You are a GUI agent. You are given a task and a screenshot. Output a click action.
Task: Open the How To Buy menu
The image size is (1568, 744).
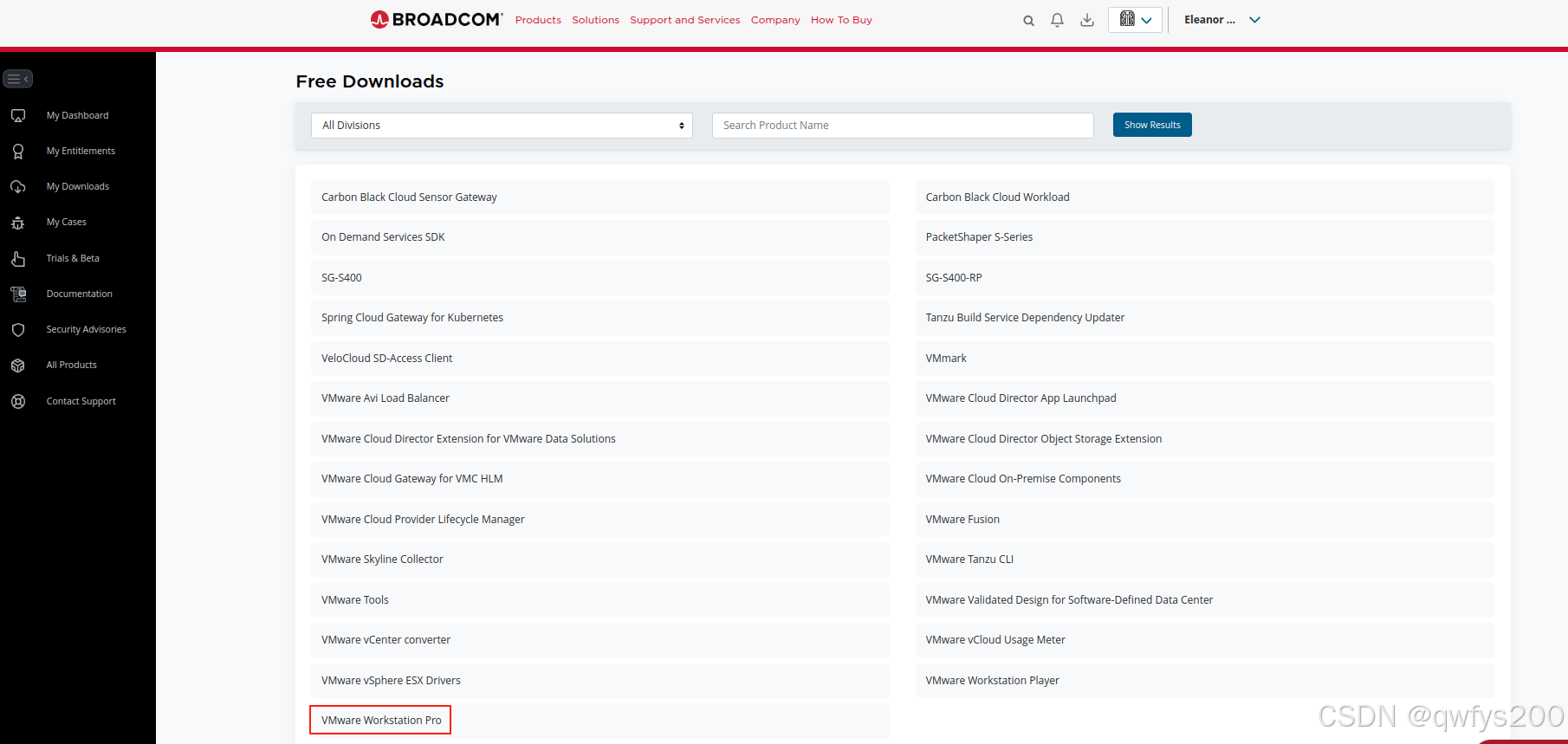click(x=841, y=20)
